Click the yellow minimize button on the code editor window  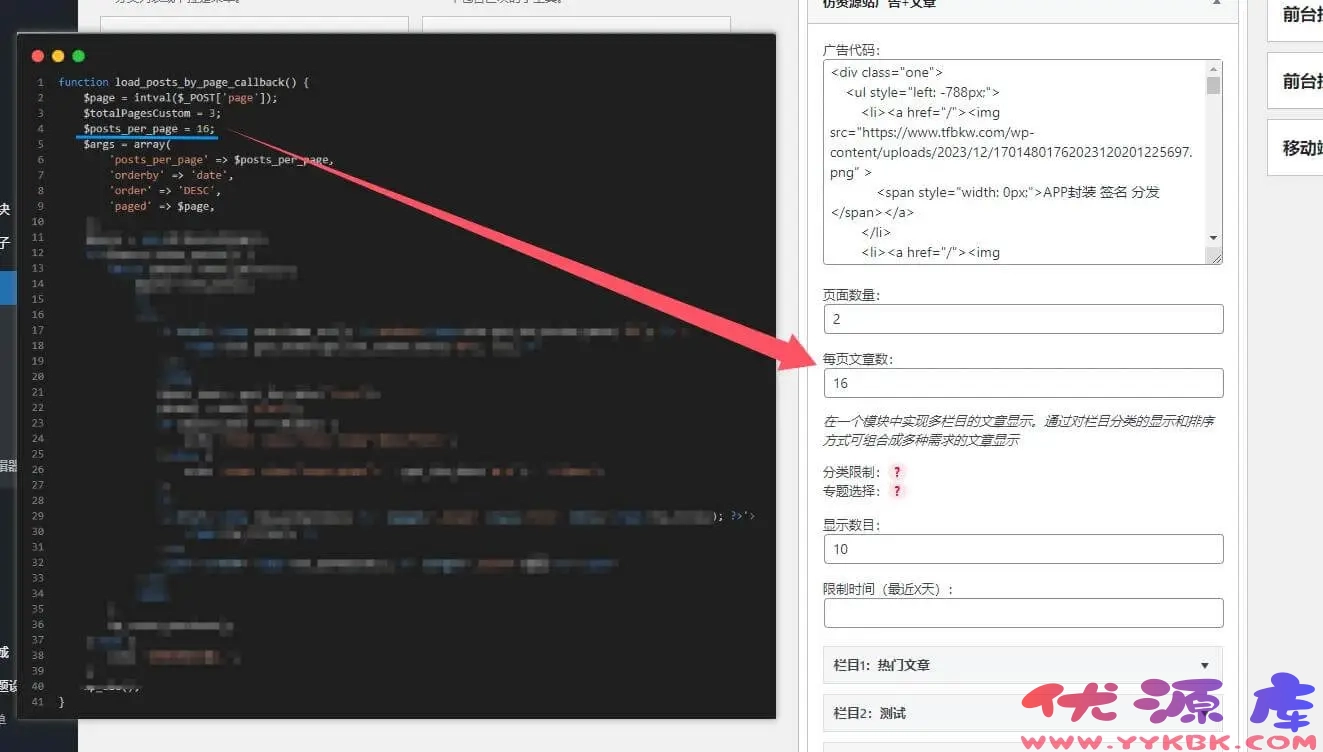58,56
